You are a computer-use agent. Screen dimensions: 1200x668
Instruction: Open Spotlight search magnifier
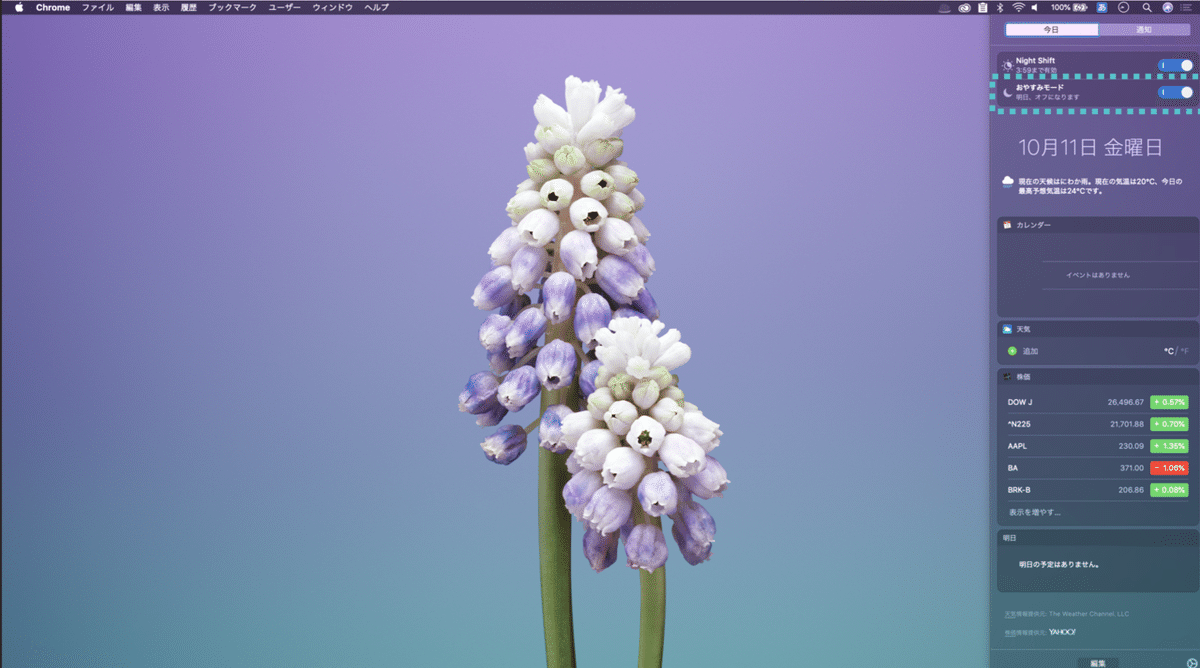pyautogui.click(x=1147, y=7)
